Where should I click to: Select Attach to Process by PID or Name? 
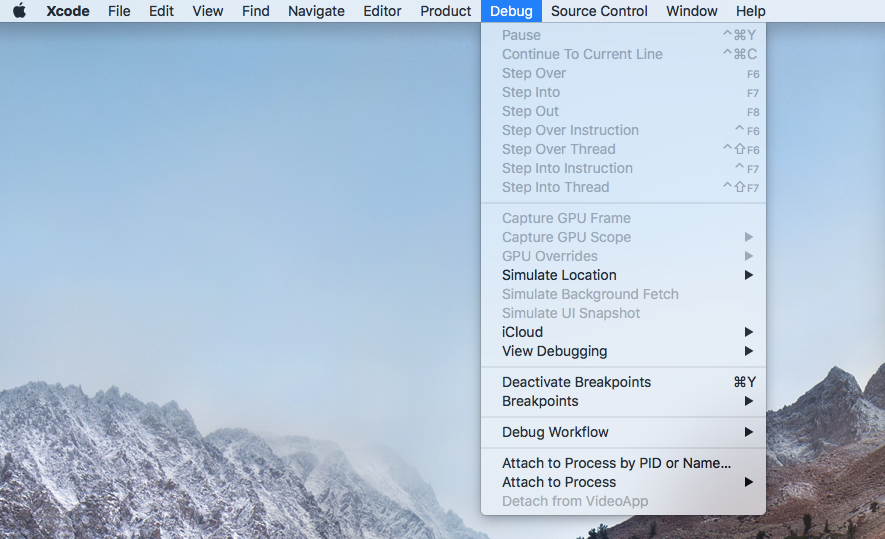(617, 463)
